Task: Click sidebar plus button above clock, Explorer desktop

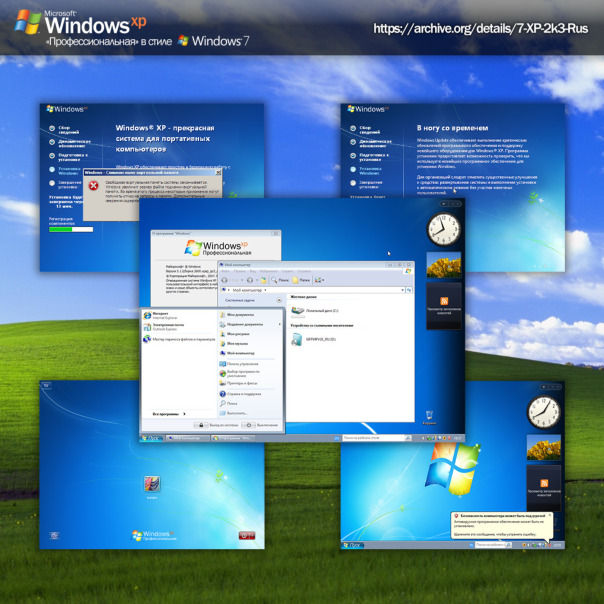Action: click(444, 204)
